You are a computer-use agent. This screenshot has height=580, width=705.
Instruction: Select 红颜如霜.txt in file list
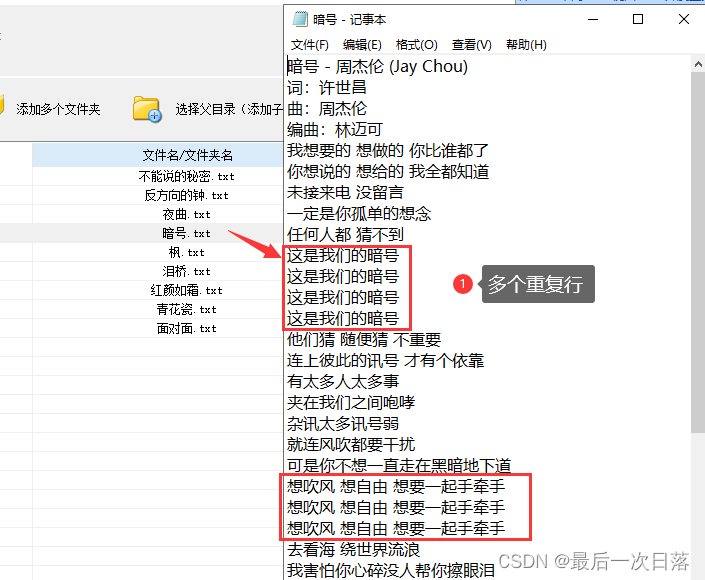187,290
